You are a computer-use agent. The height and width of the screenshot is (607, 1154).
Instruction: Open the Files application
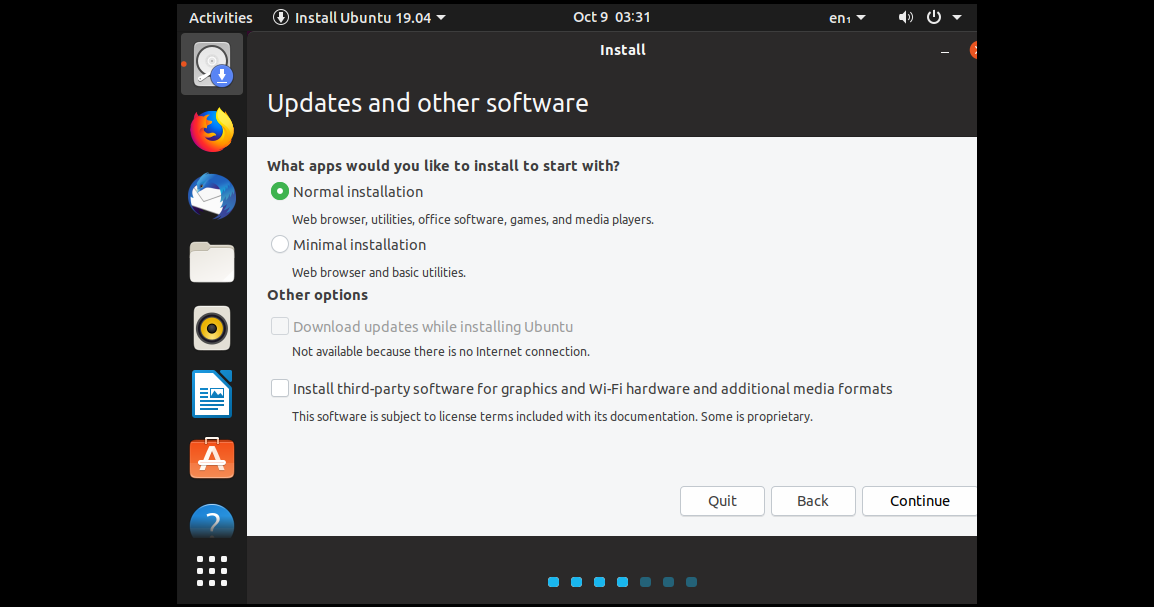click(x=211, y=262)
